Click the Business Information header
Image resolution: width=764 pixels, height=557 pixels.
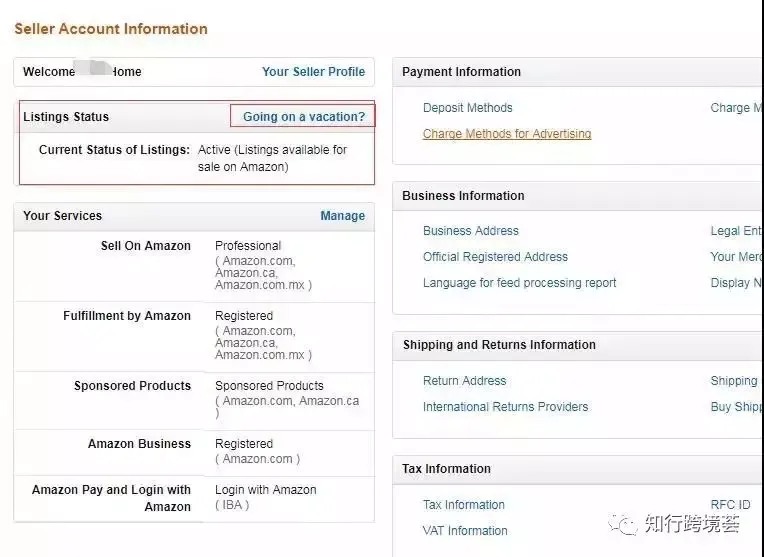[x=463, y=195]
